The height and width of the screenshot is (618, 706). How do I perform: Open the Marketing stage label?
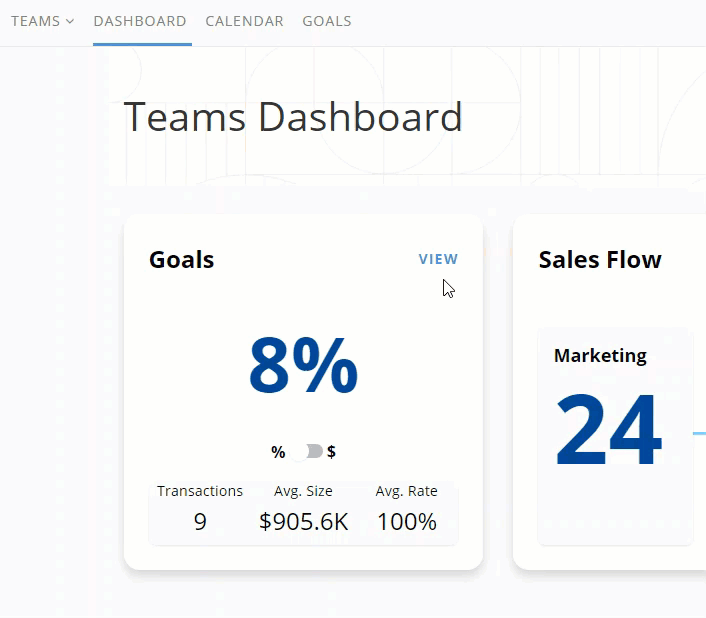pyautogui.click(x=600, y=355)
